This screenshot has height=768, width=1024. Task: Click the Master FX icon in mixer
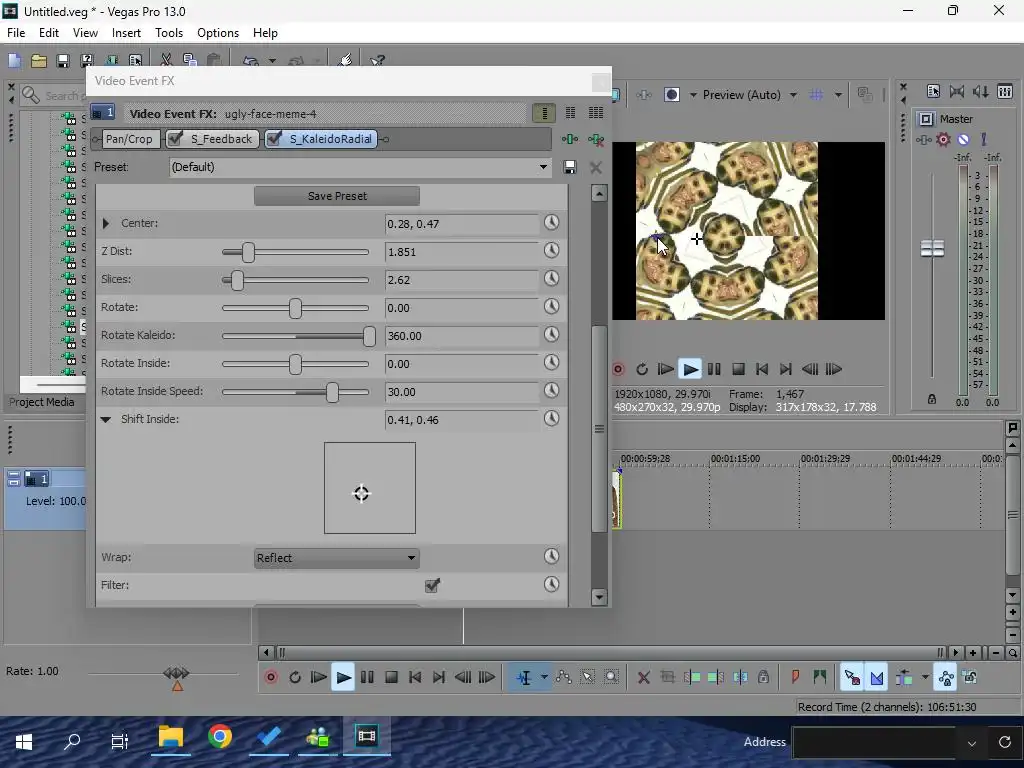[923, 140]
